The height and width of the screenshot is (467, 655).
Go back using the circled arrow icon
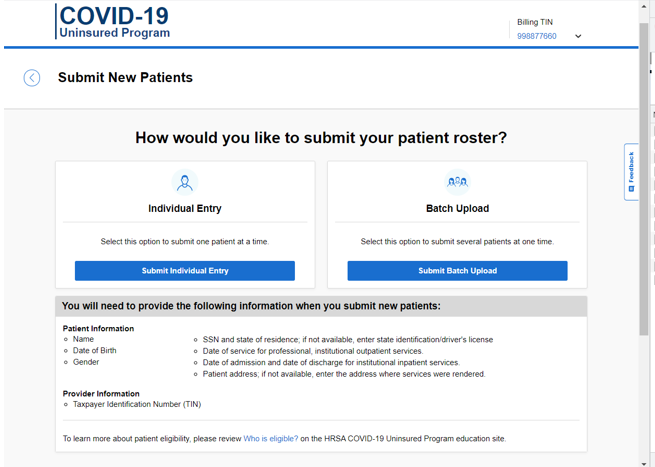click(32, 78)
